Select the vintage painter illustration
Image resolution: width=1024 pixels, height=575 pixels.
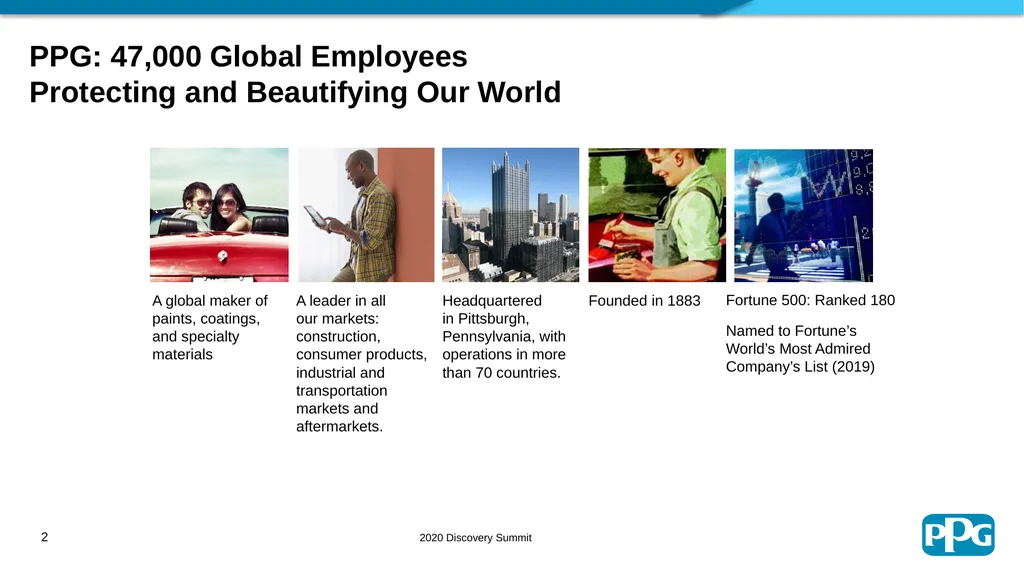(x=657, y=215)
